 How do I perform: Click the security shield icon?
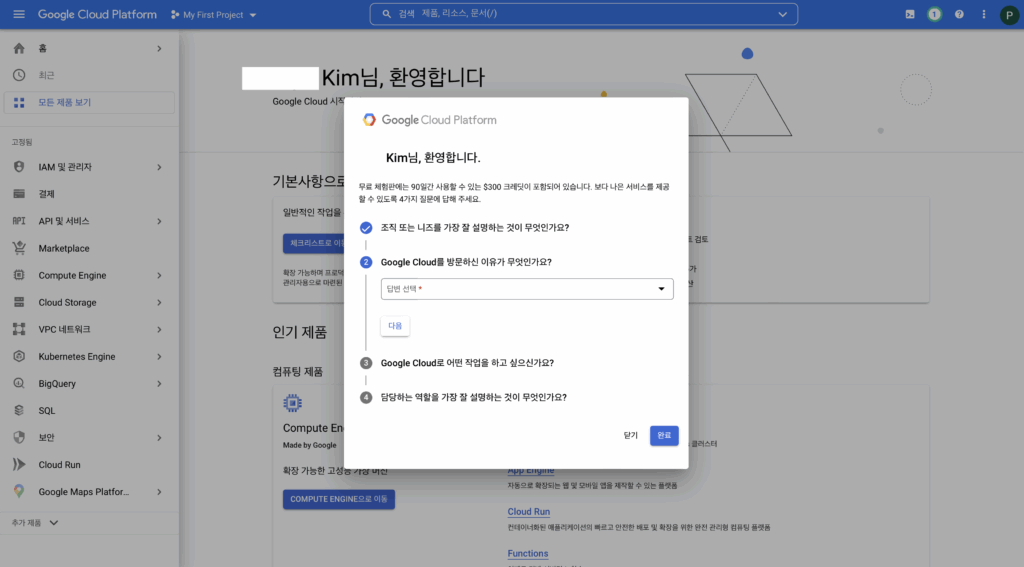(19, 437)
